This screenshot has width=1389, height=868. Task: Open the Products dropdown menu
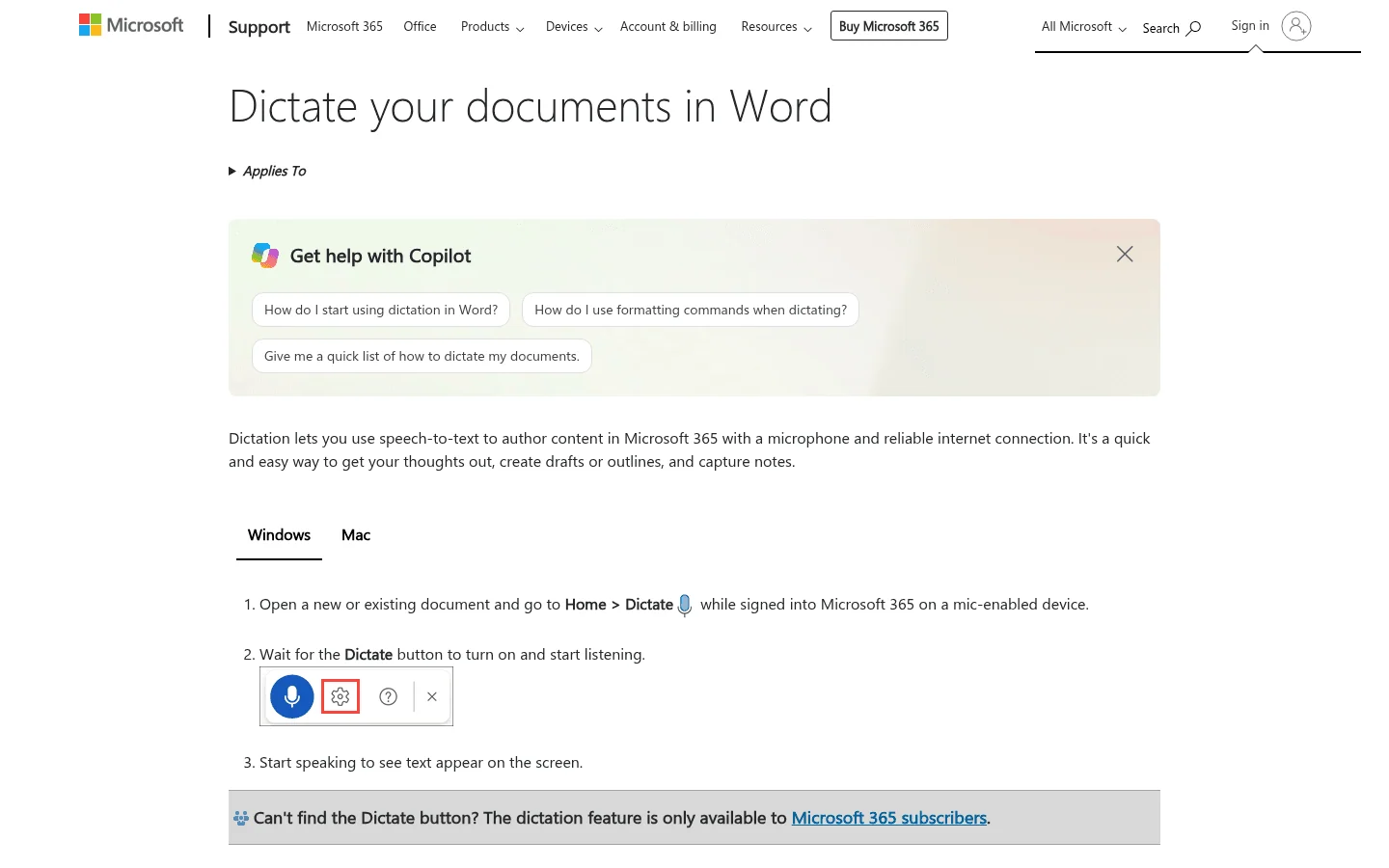492,27
